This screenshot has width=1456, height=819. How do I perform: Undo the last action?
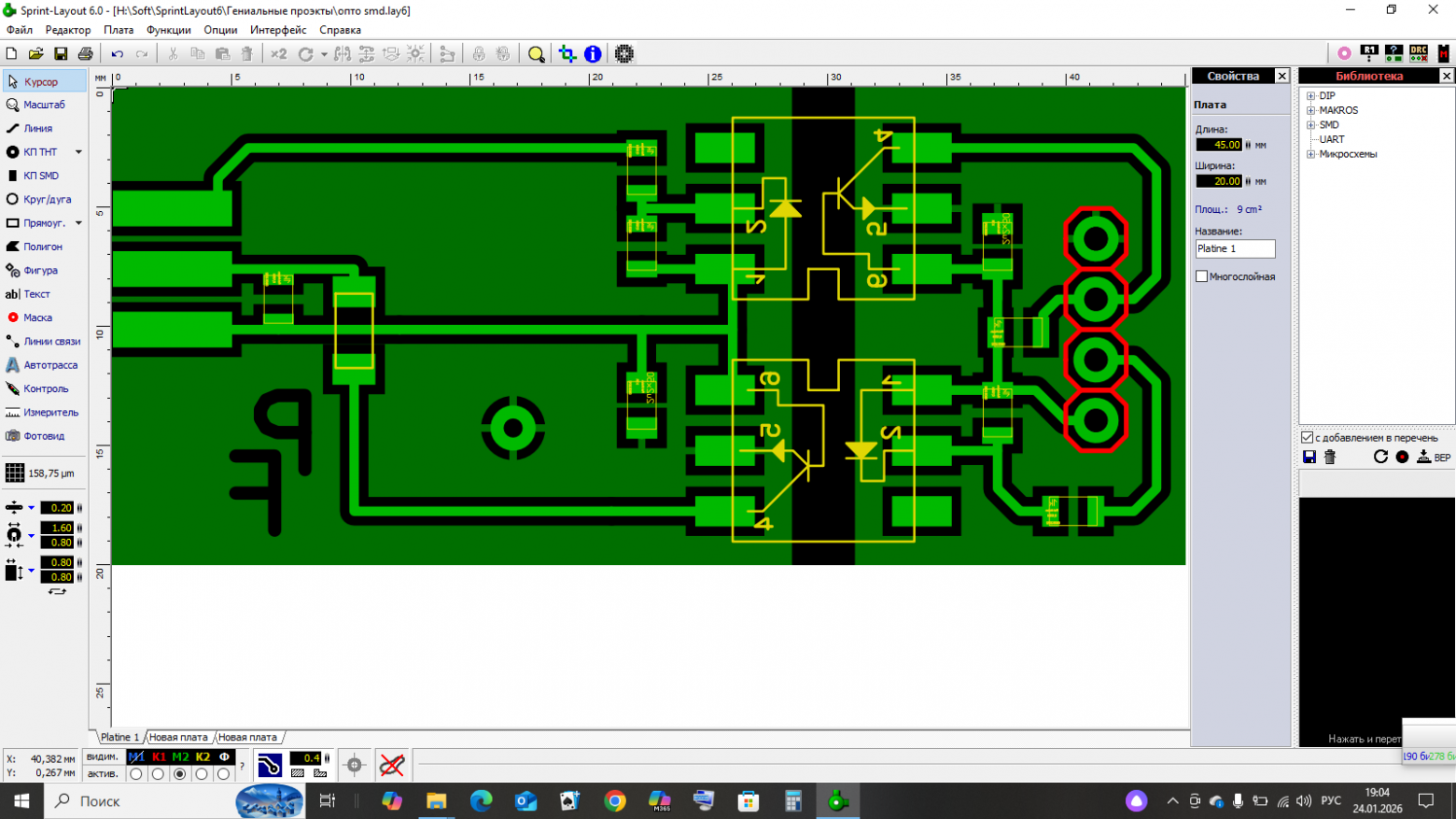click(118, 54)
